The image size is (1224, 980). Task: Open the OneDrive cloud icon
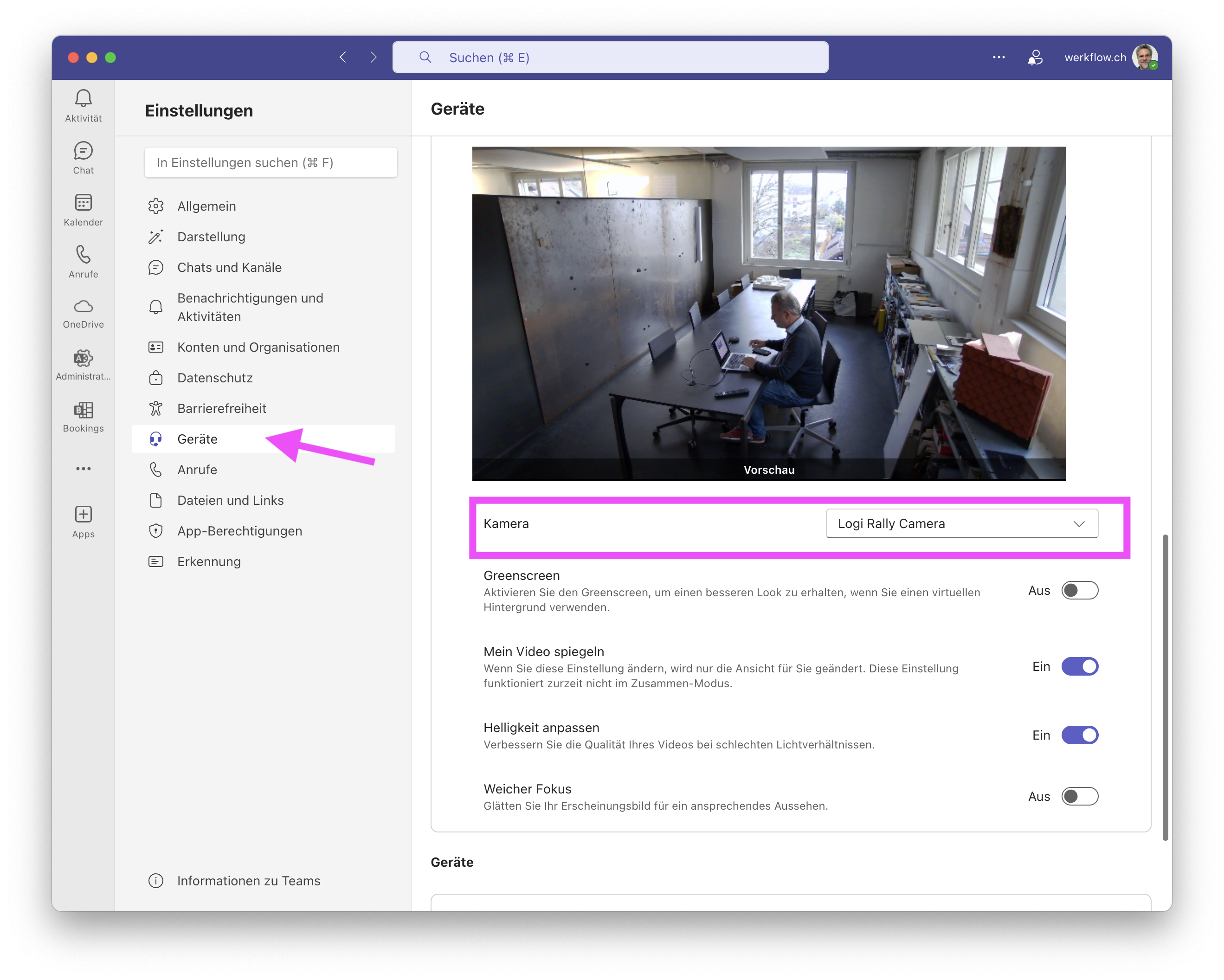pyautogui.click(x=83, y=307)
